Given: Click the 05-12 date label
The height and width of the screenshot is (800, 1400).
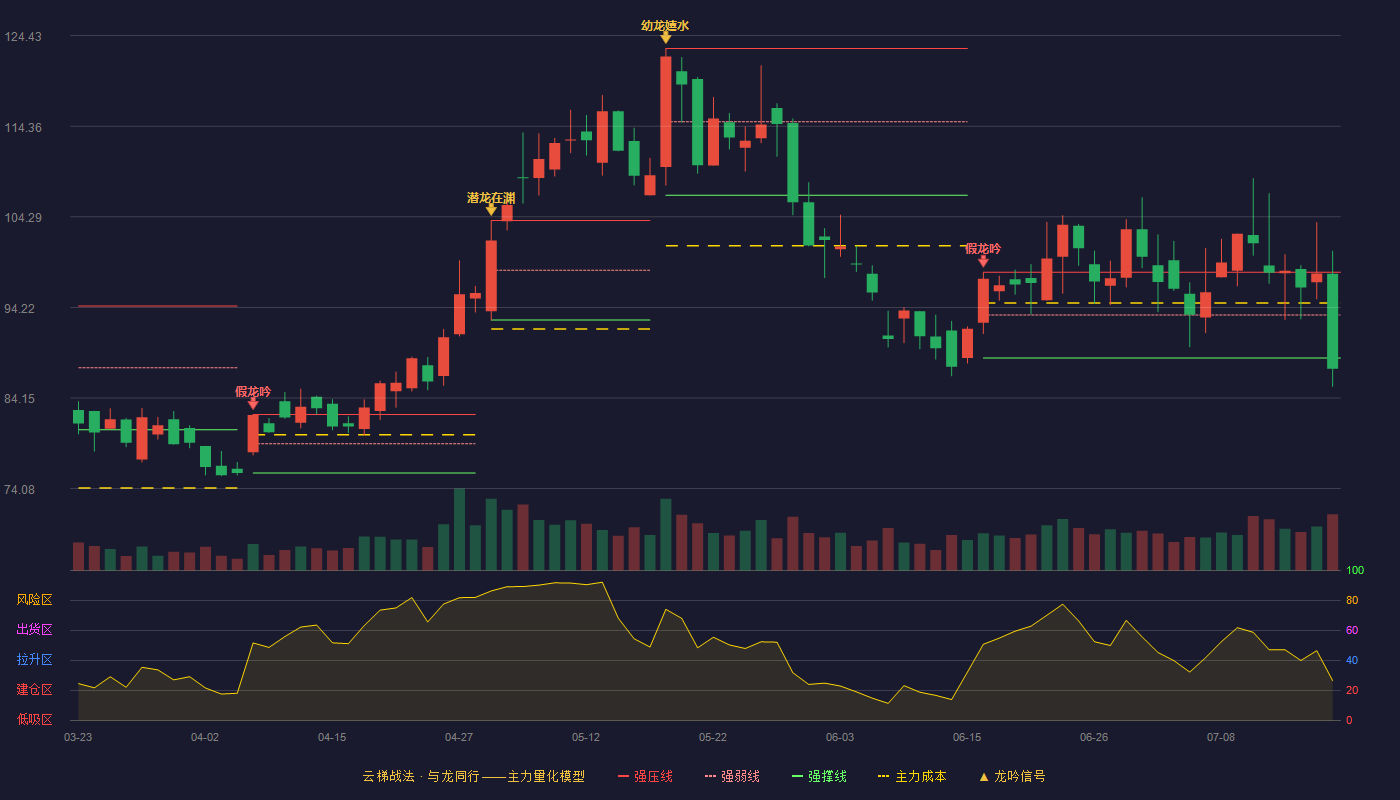Looking at the screenshot, I should coord(586,737).
